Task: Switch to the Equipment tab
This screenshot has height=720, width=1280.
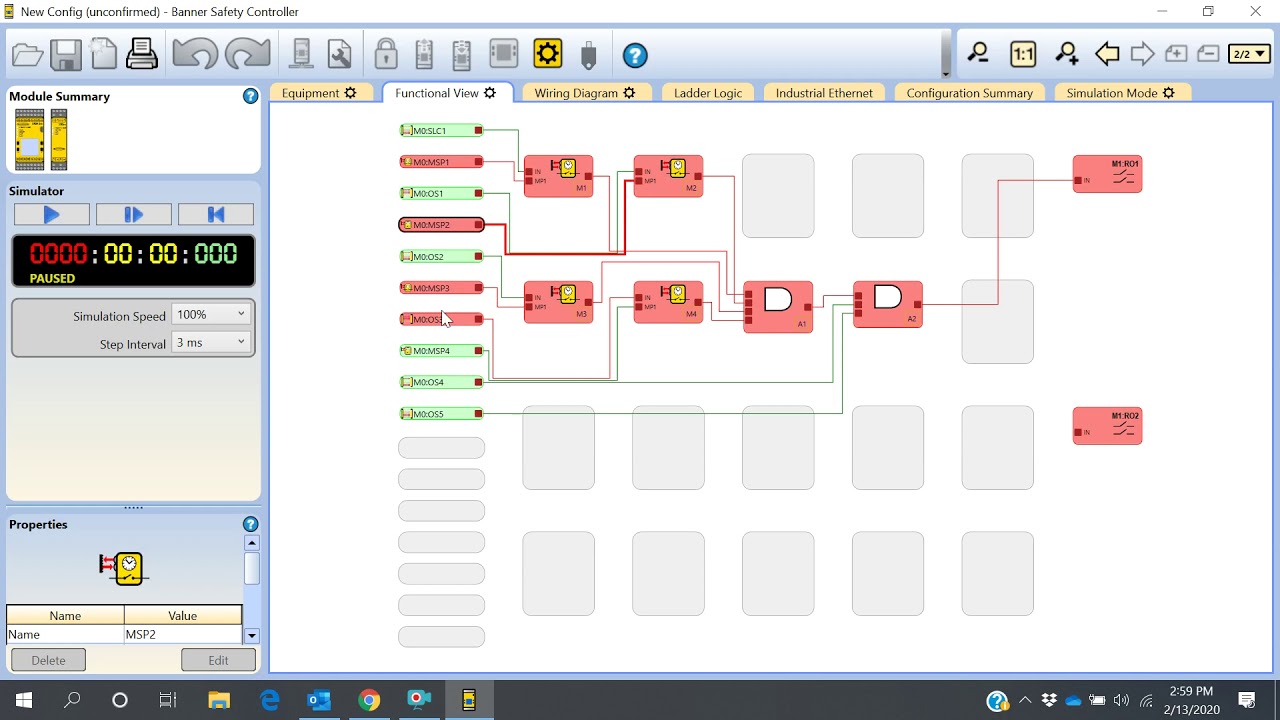Action: [x=319, y=93]
